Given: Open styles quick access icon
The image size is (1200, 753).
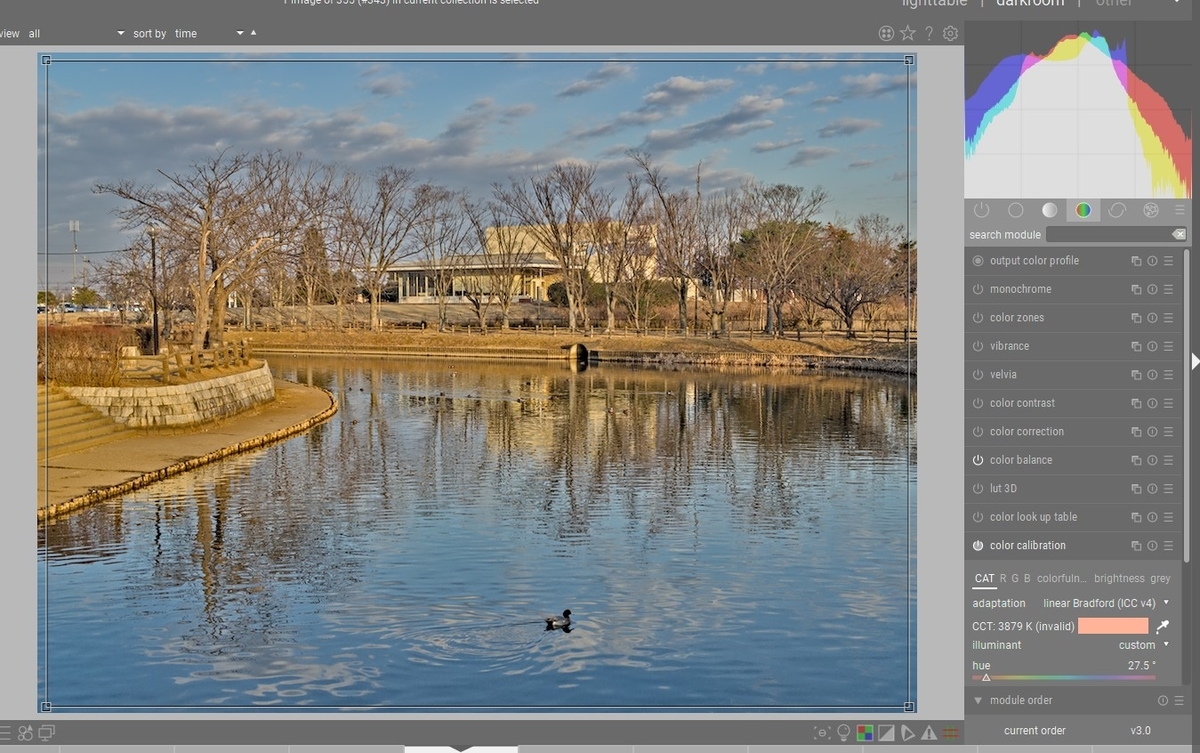Looking at the screenshot, I should pos(25,733).
